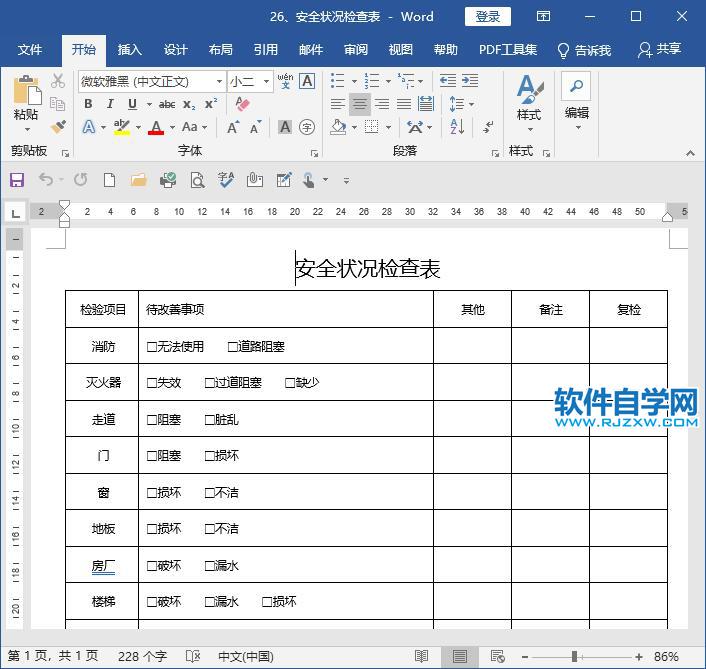Open the font size dropdown 小二
The width and height of the screenshot is (706, 669).
(267, 81)
